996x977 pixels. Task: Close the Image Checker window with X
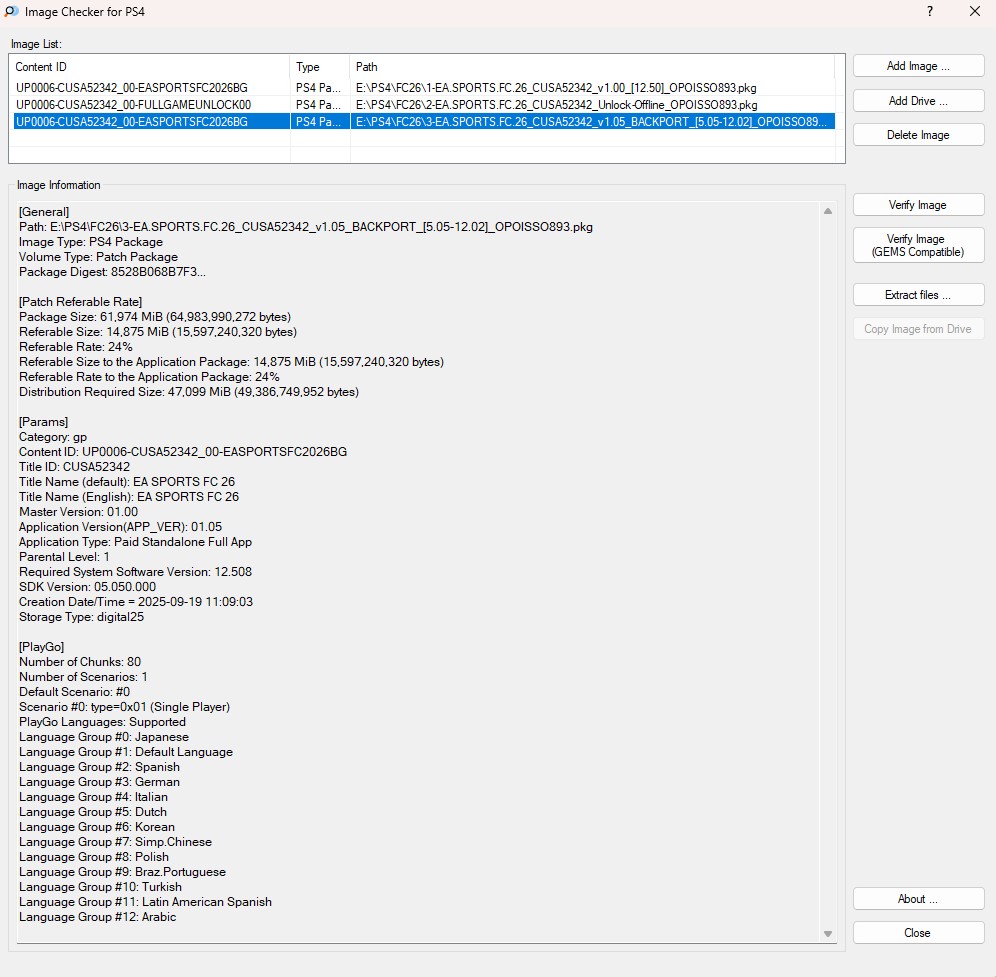(x=975, y=12)
